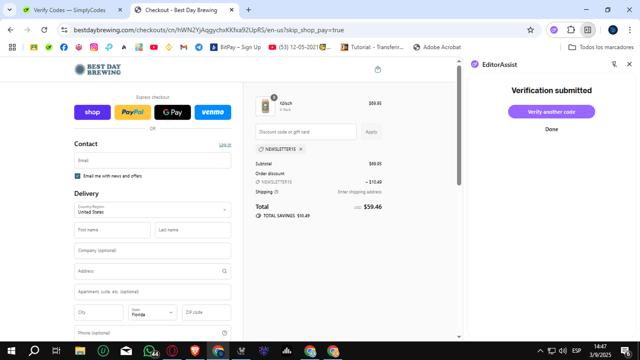This screenshot has height=360, width=640.
Task: Open the purple EditorAssist extension icon
Action: click(554, 30)
